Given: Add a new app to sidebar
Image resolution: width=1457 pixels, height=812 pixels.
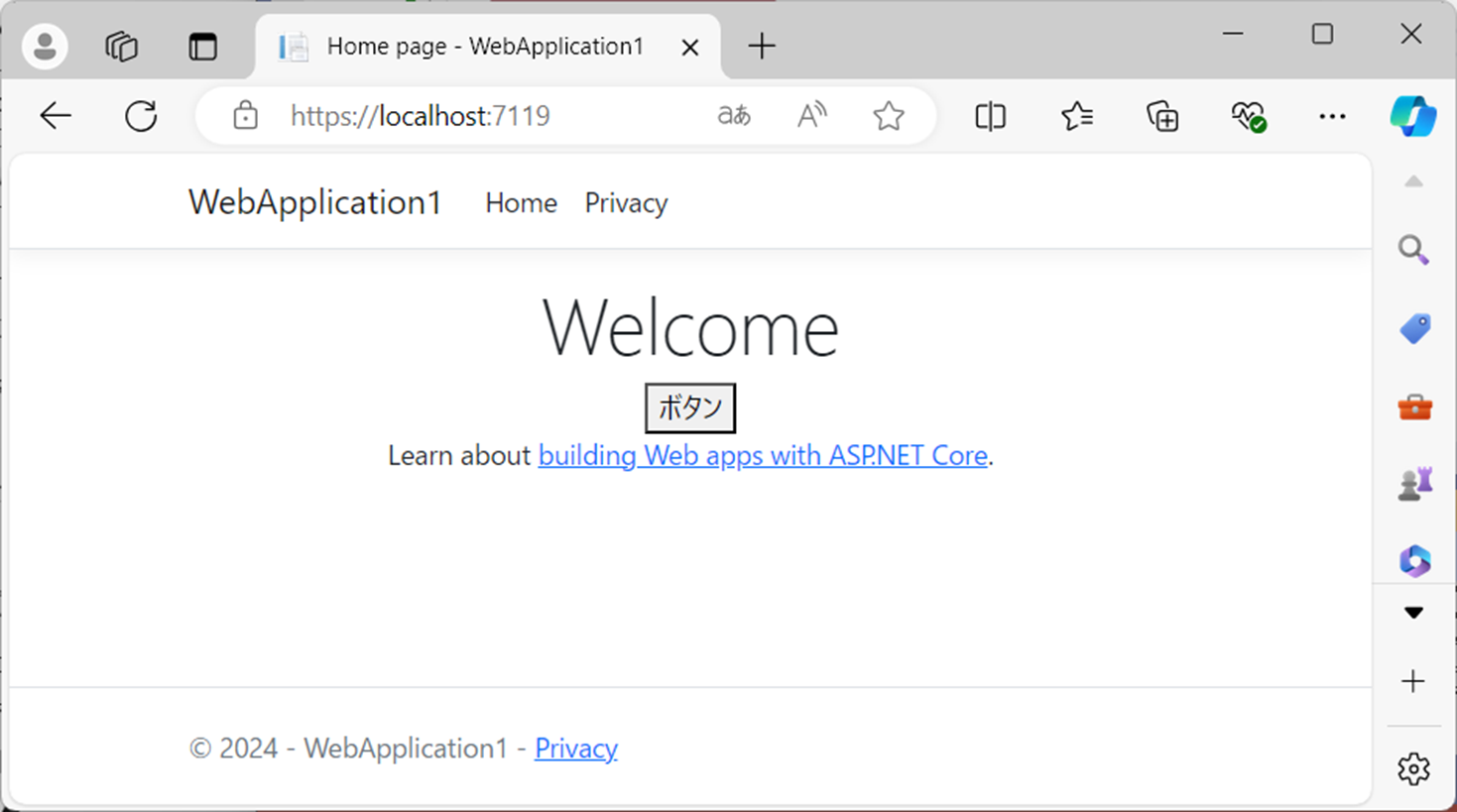Looking at the screenshot, I should 1413,681.
